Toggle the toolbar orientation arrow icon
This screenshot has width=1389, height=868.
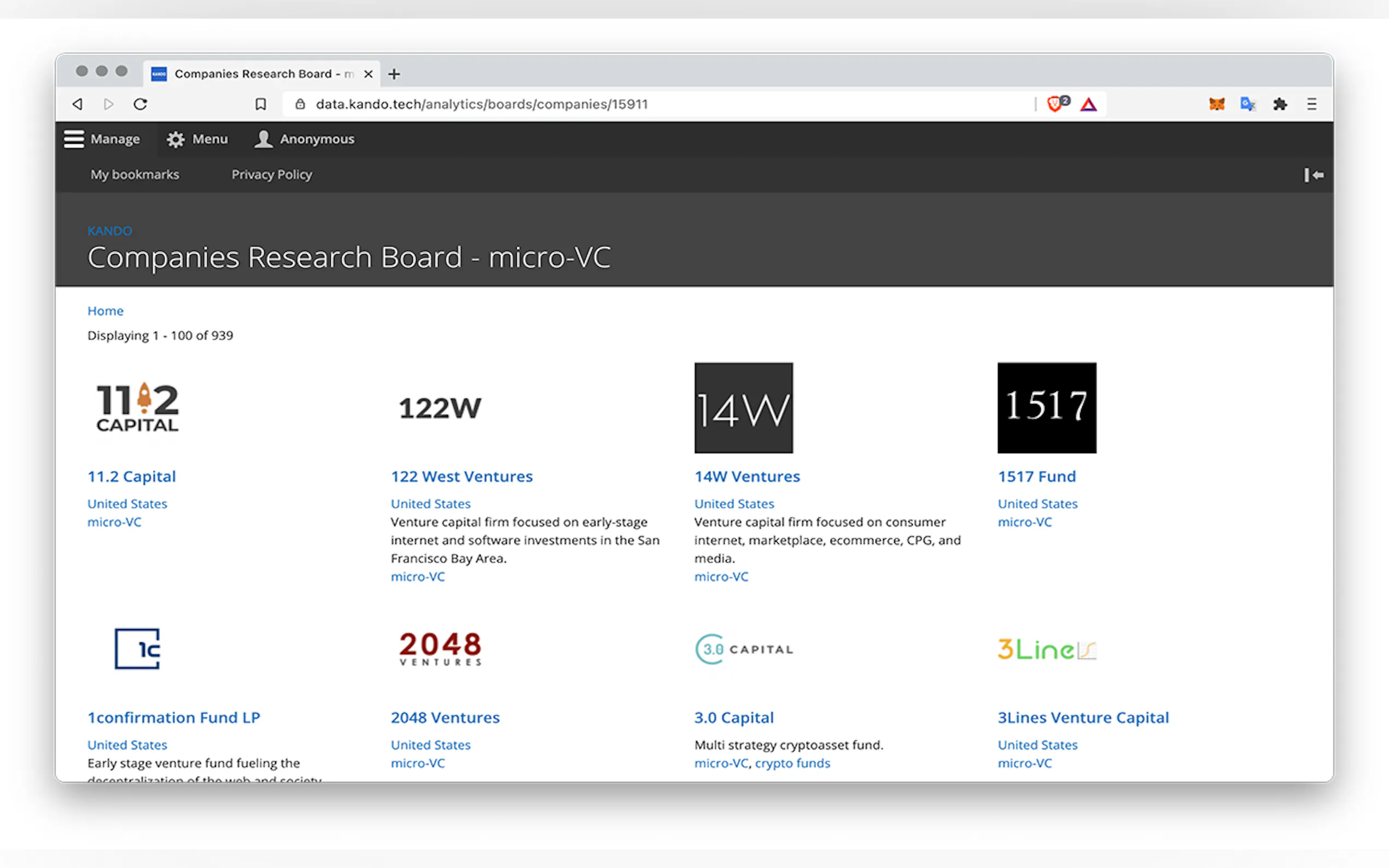pyautogui.click(x=1313, y=175)
